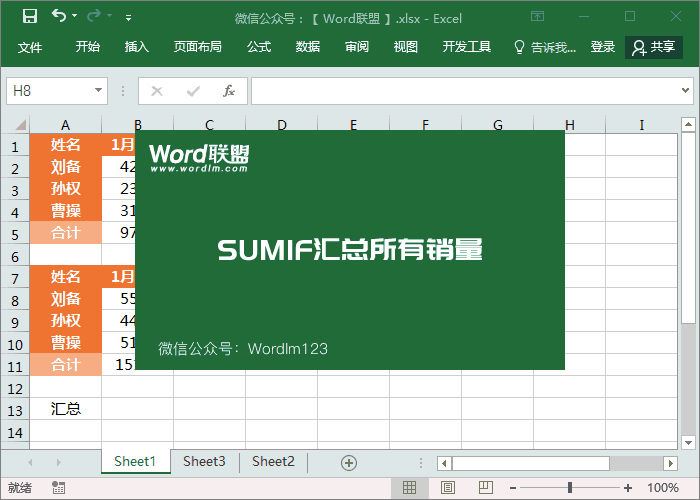The image size is (700, 500).
Task: Click cell A13 labeled 汇总
Action: point(66,408)
